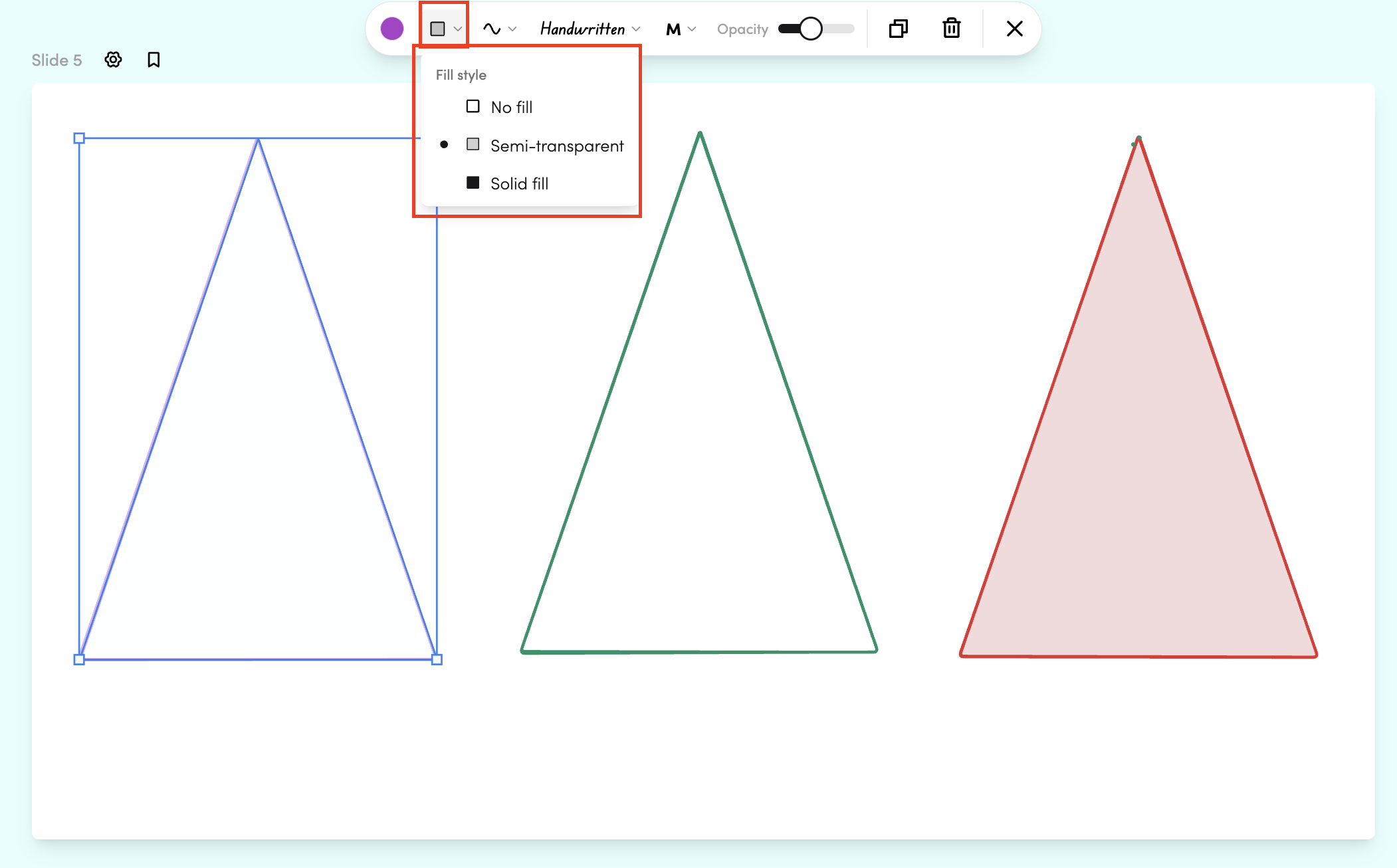1397x868 pixels.
Task: Click the duplicate shape icon
Action: [x=899, y=29]
